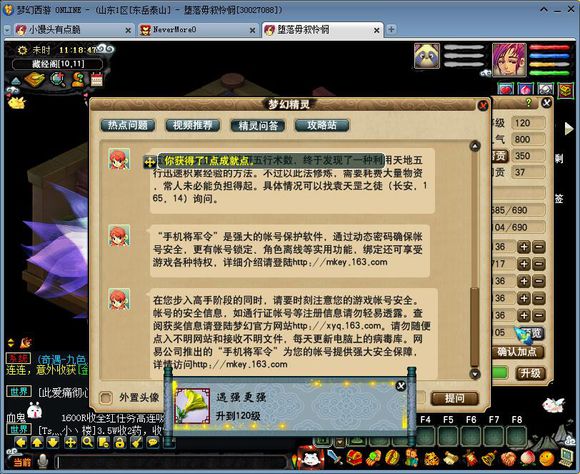Click the red heart status icon

click(x=506, y=90)
